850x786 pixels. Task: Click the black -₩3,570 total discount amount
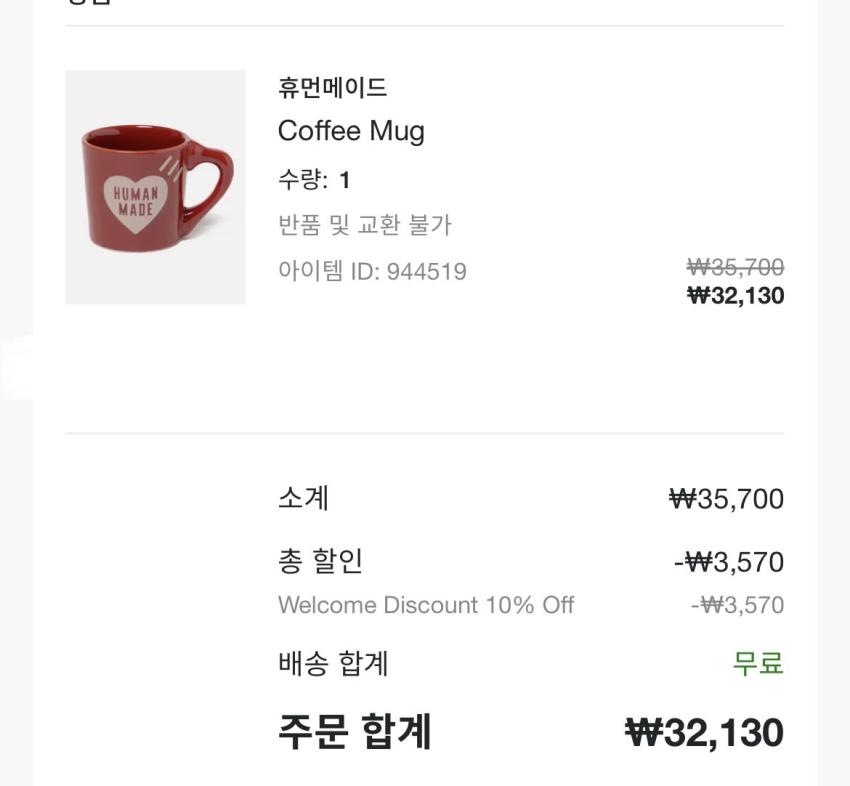pyautogui.click(x=728, y=562)
